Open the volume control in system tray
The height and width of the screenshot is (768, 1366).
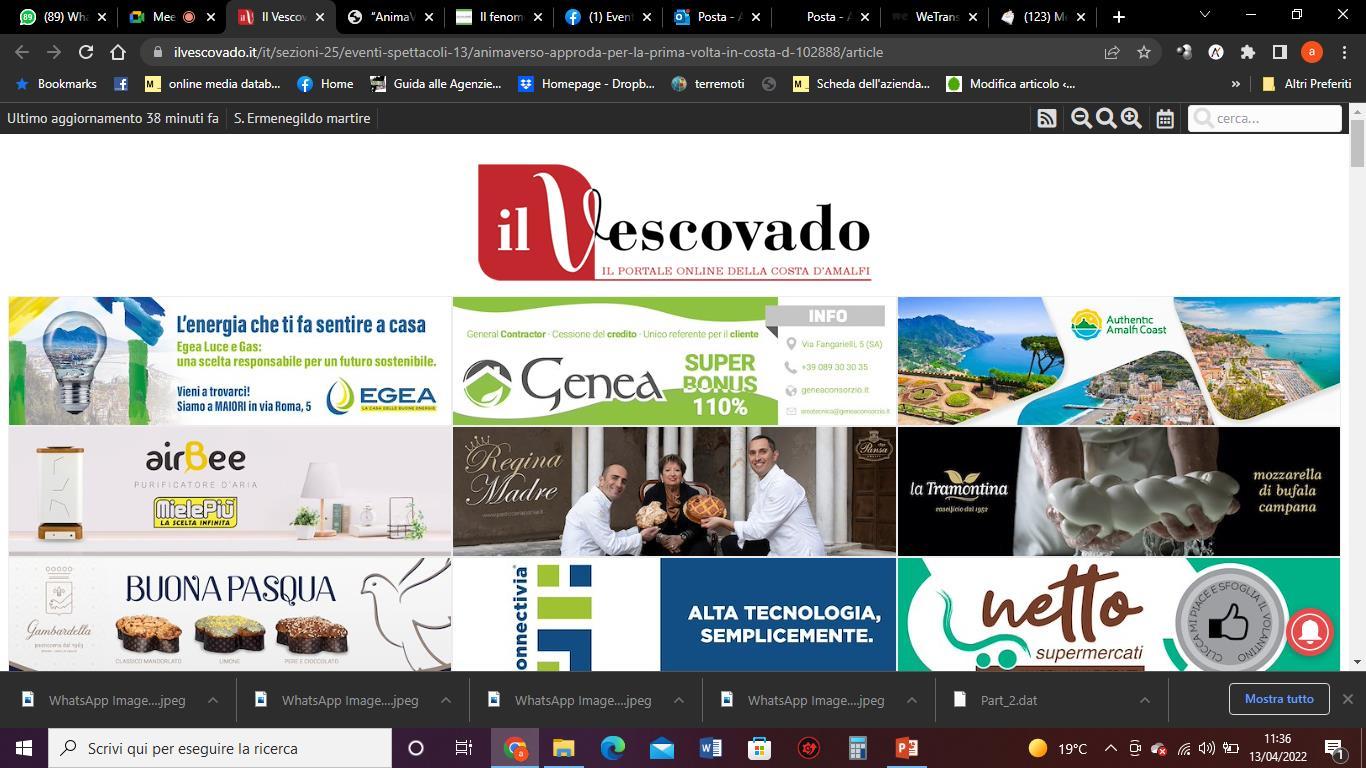pyautogui.click(x=1207, y=748)
